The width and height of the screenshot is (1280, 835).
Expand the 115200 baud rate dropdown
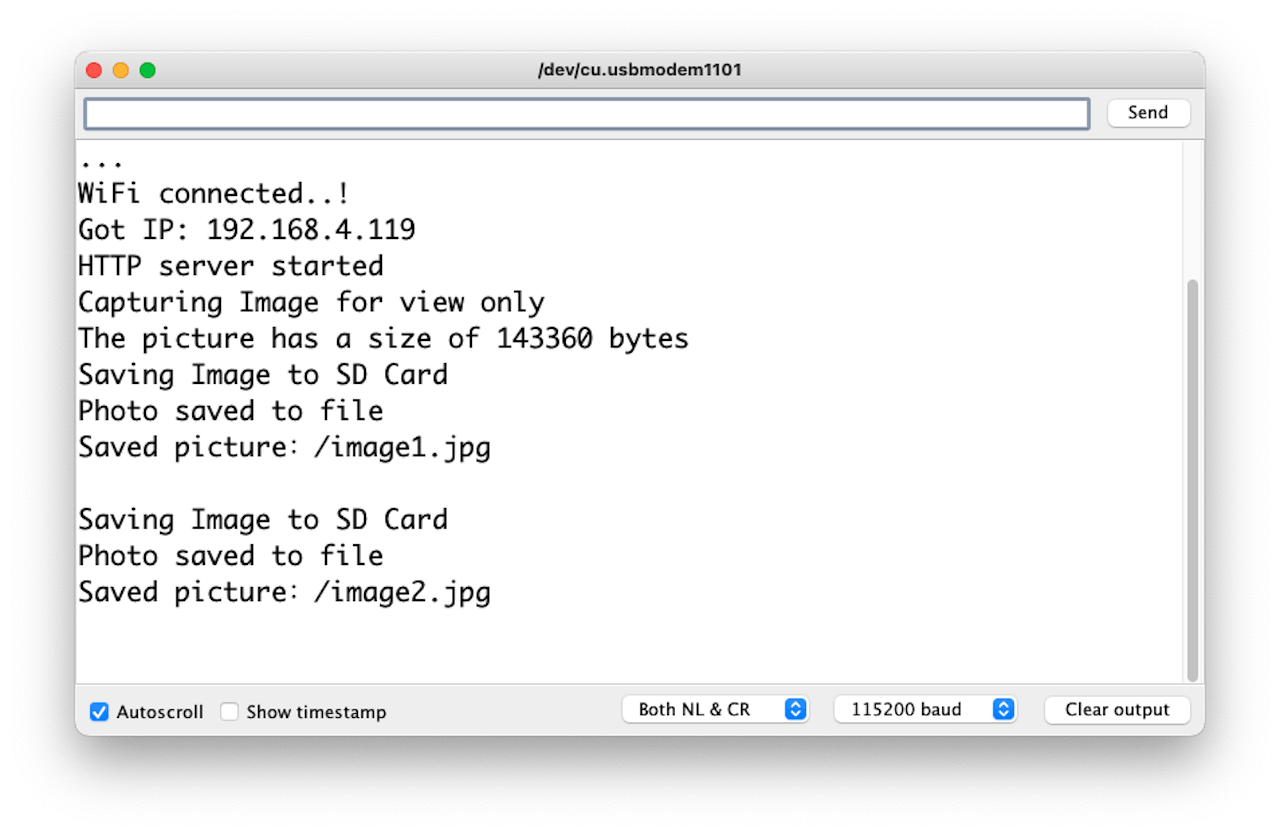coord(925,710)
